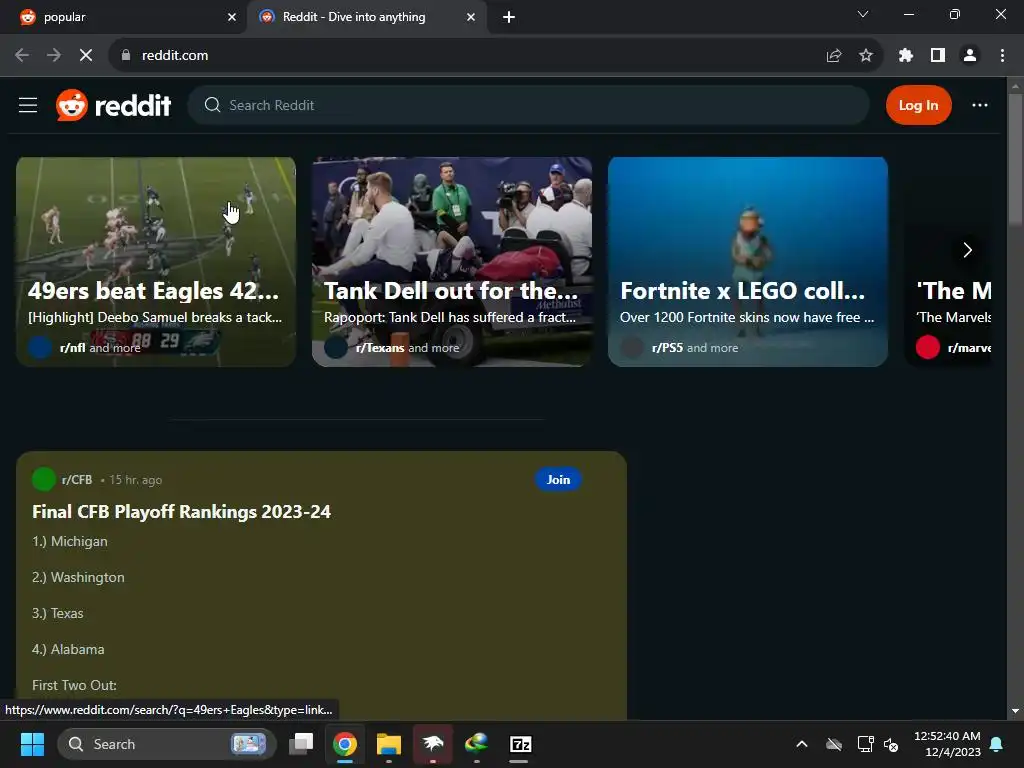Open the Windows Start menu
This screenshot has height=768, width=1024.
coord(32,744)
